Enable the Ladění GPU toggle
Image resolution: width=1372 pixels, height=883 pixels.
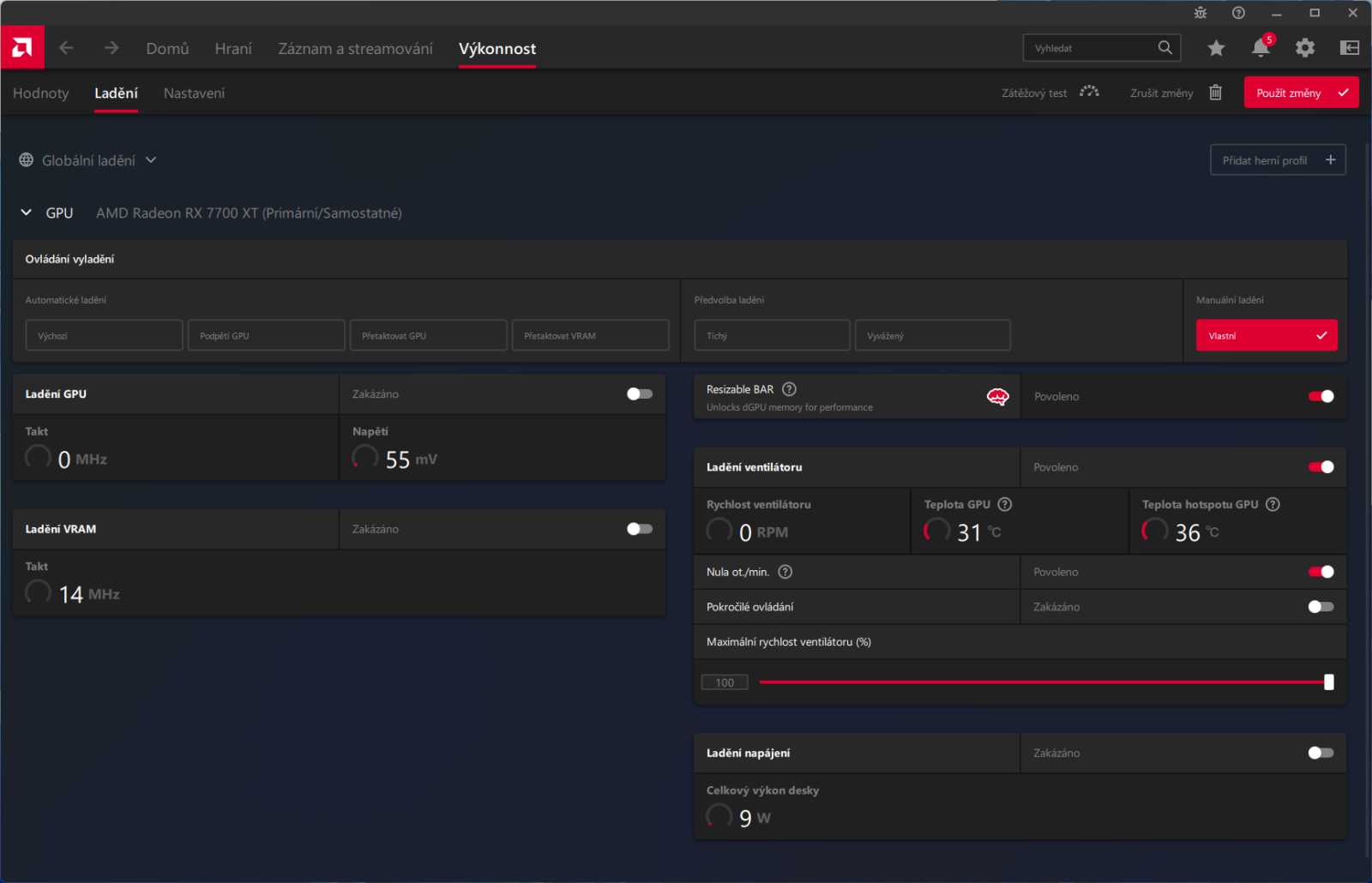coord(639,393)
